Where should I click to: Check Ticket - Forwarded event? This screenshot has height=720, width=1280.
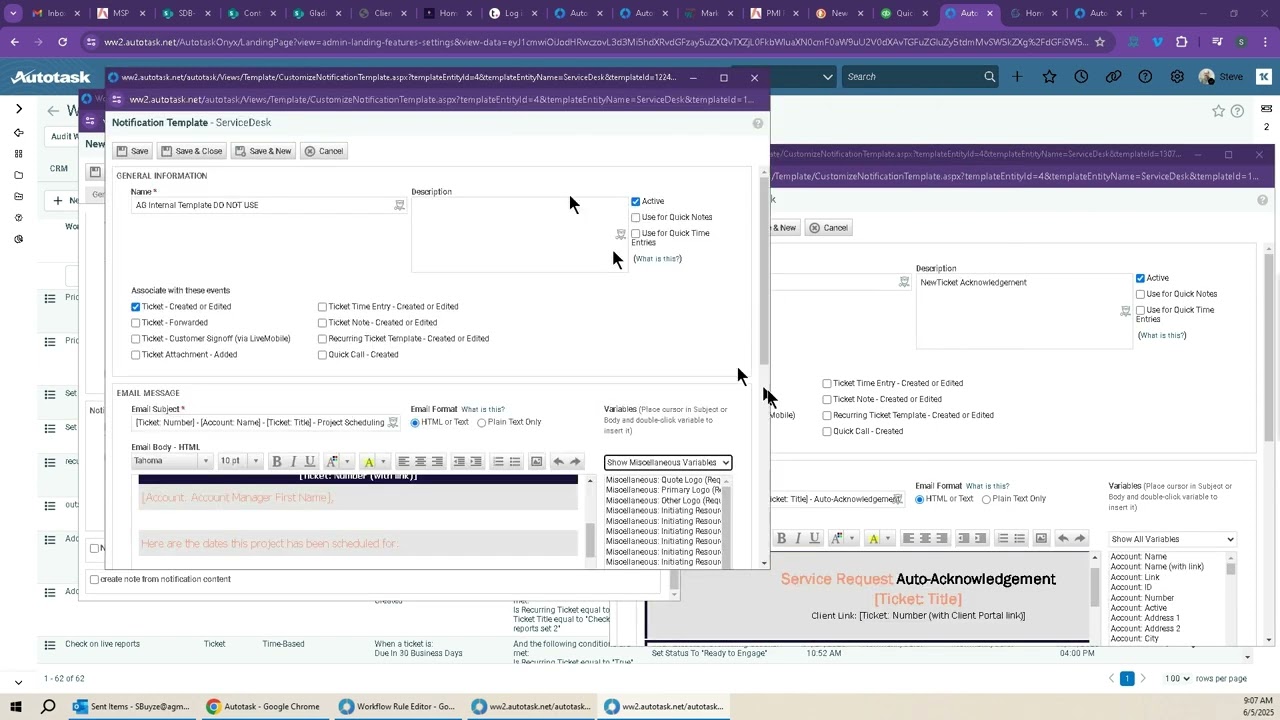pyautogui.click(x=136, y=323)
